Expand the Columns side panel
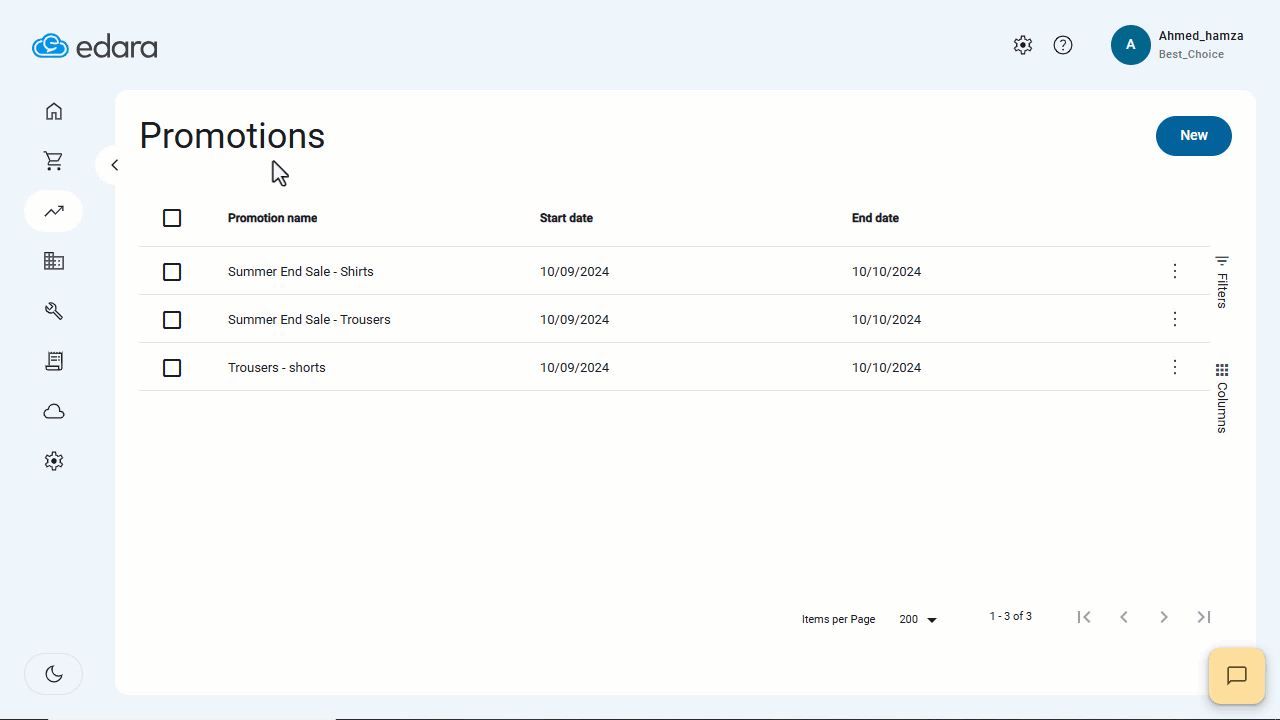 (x=1222, y=398)
